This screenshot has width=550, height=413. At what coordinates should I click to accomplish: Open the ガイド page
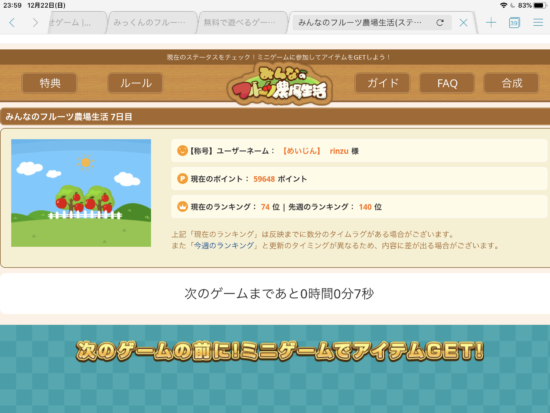tap(382, 83)
